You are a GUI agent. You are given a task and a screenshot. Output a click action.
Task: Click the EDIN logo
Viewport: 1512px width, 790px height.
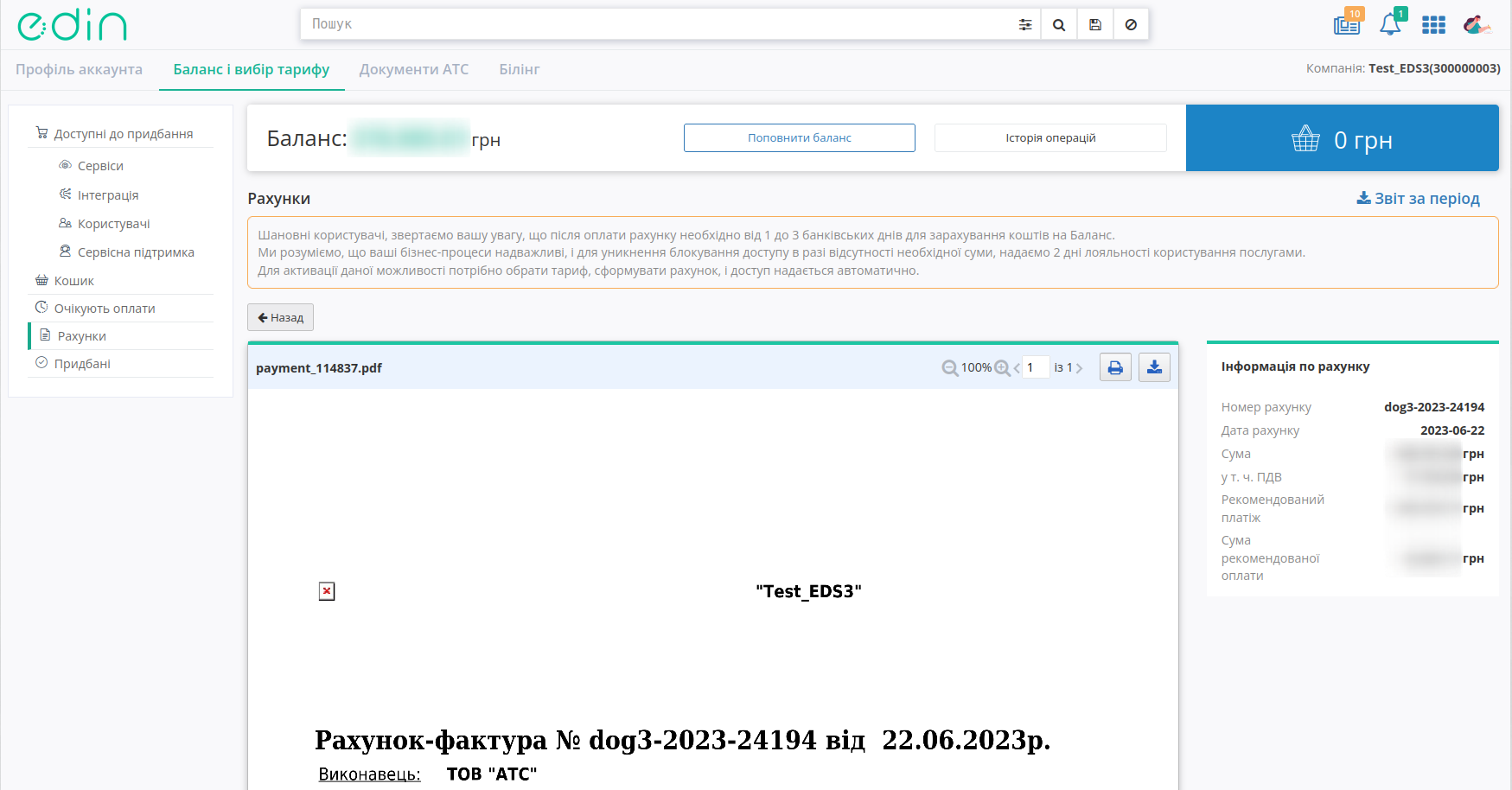(72, 25)
